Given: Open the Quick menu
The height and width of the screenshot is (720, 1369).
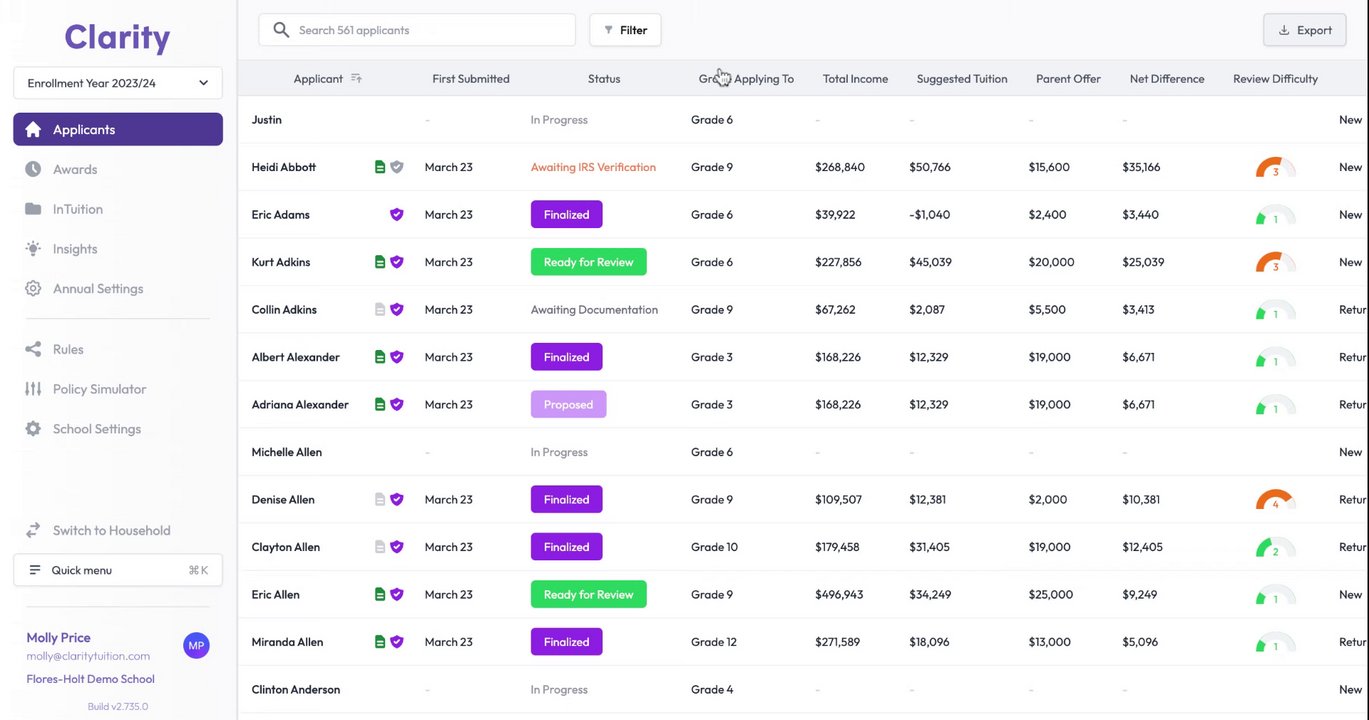Looking at the screenshot, I should point(118,570).
